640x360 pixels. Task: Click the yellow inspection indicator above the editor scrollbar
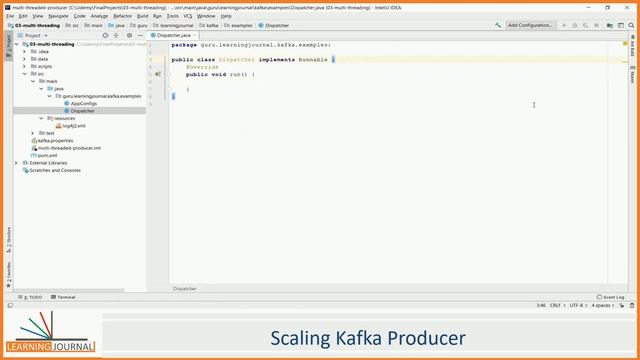(x=625, y=43)
